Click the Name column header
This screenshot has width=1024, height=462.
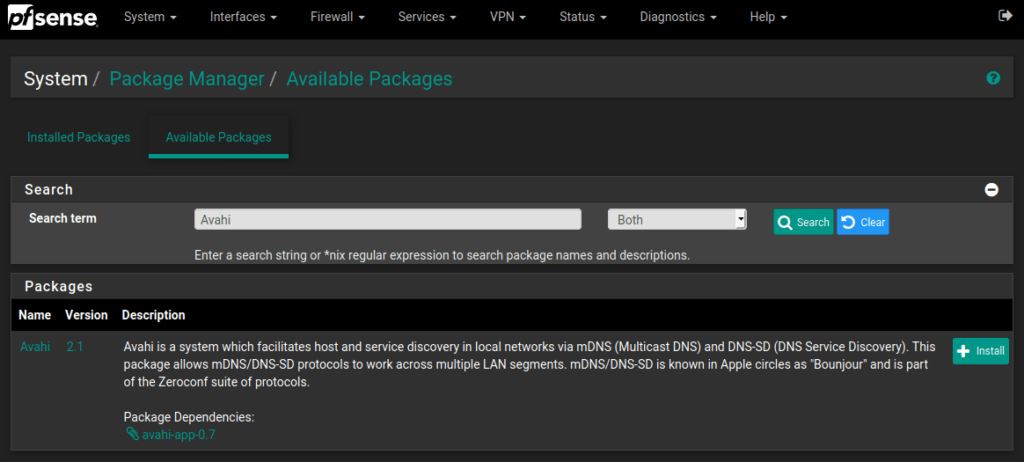coord(35,315)
